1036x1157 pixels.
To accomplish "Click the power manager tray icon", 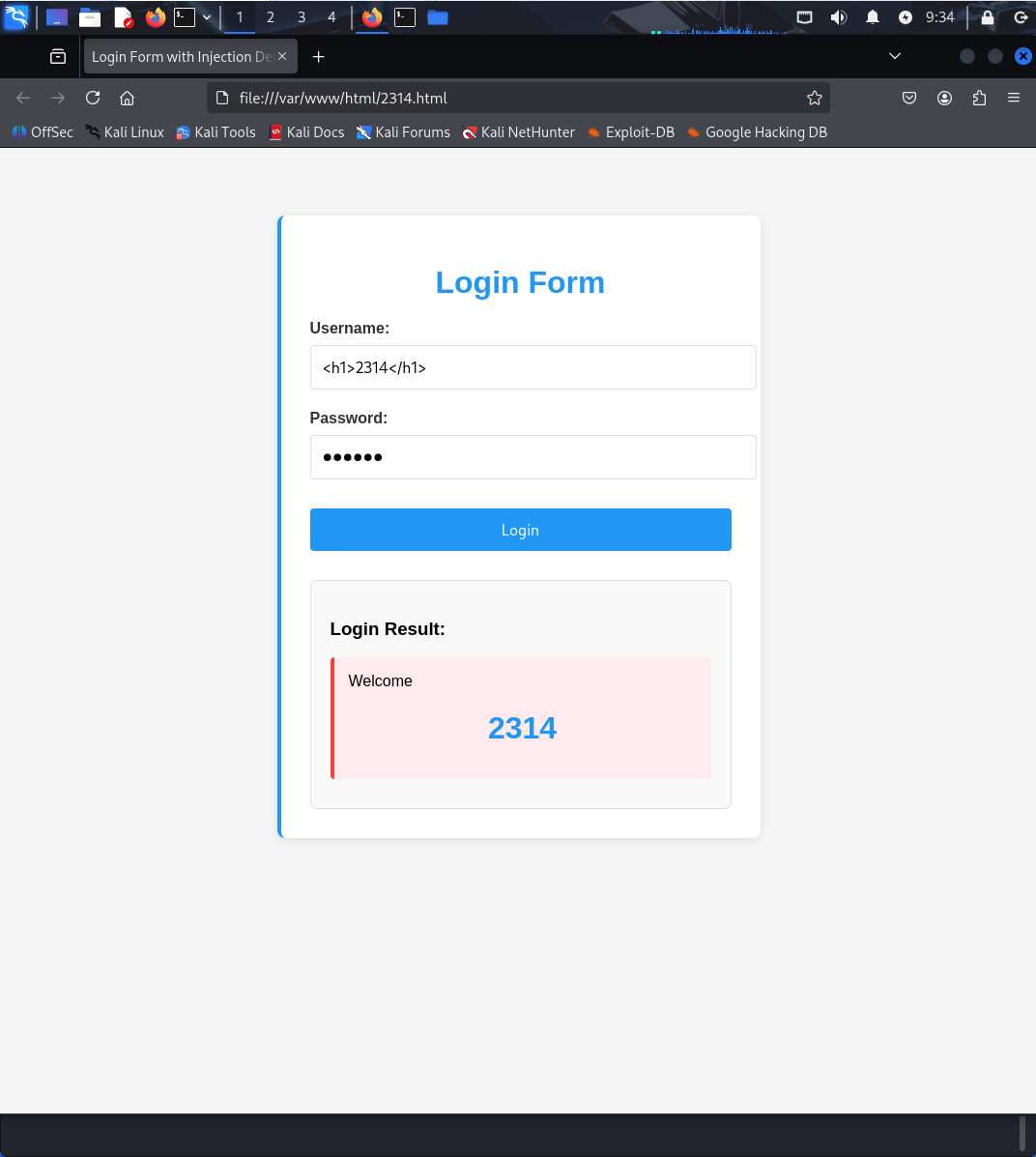I will pyautogui.click(x=906, y=17).
